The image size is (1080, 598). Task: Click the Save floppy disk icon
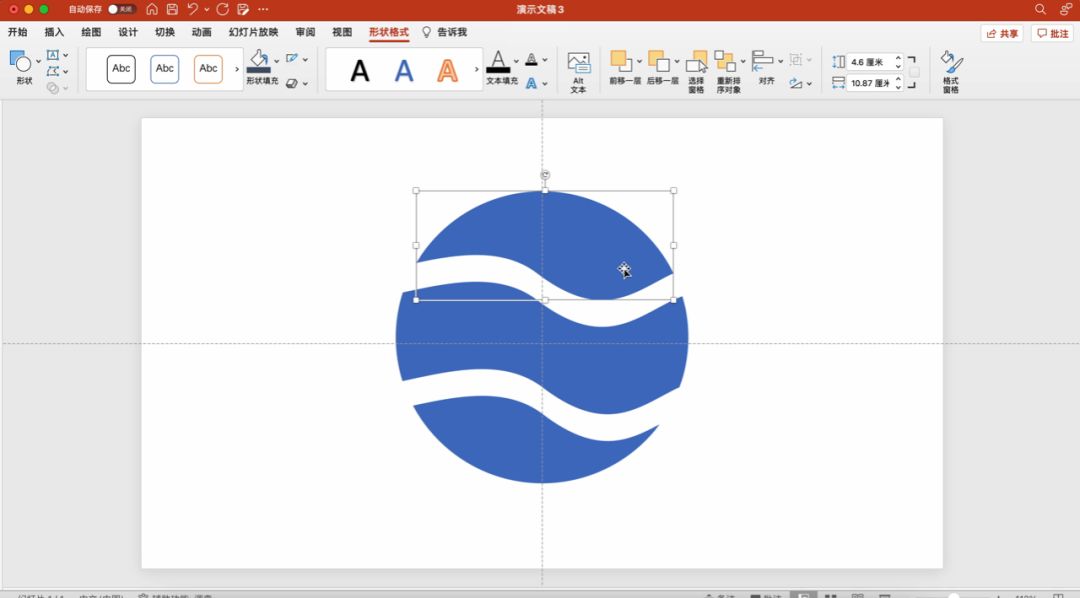click(172, 9)
